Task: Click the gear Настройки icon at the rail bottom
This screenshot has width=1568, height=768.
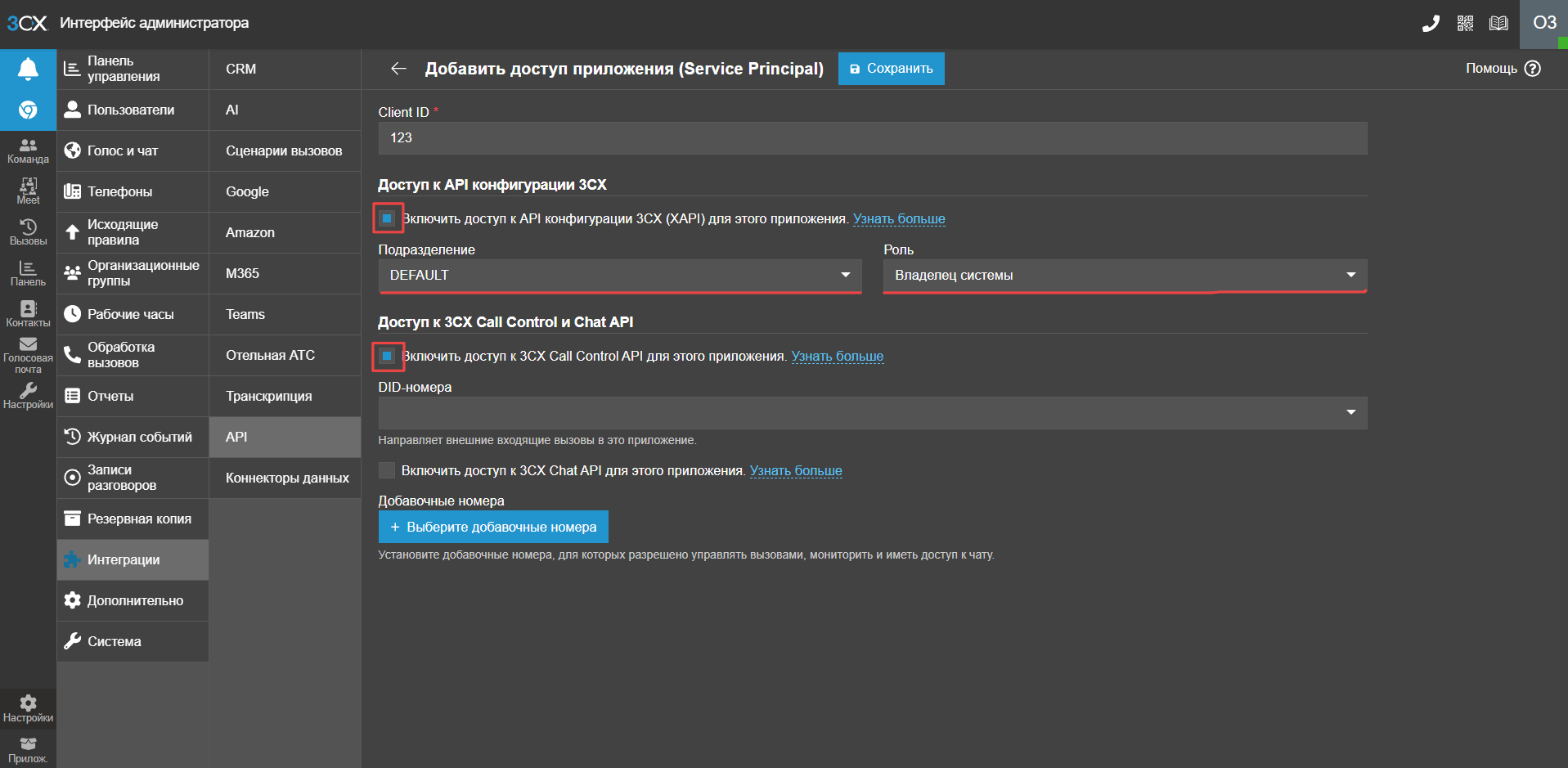Action: point(28,709)
